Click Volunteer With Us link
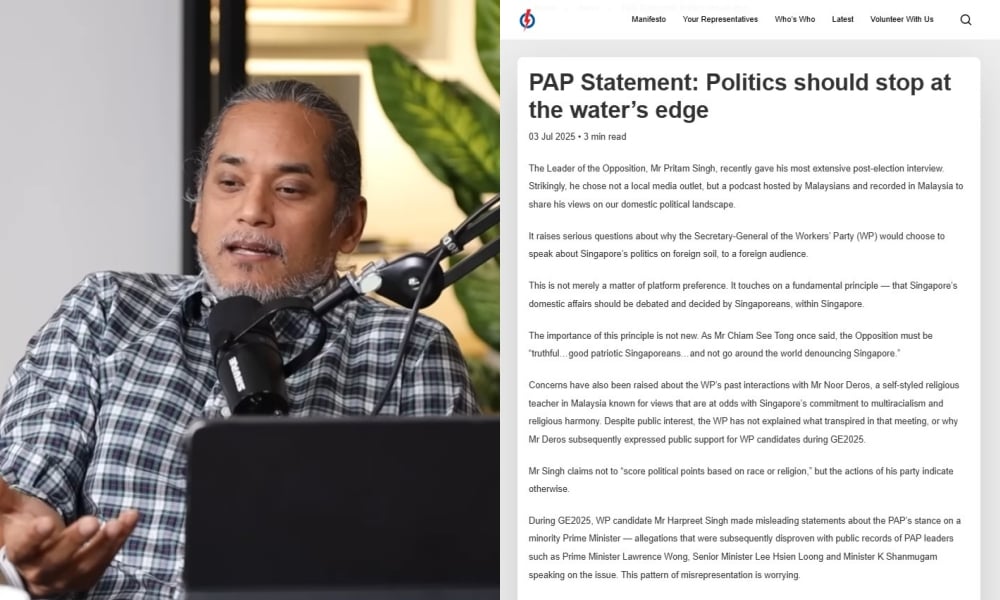The height and width of the screenshot is (600, 1000). (901, 19)
